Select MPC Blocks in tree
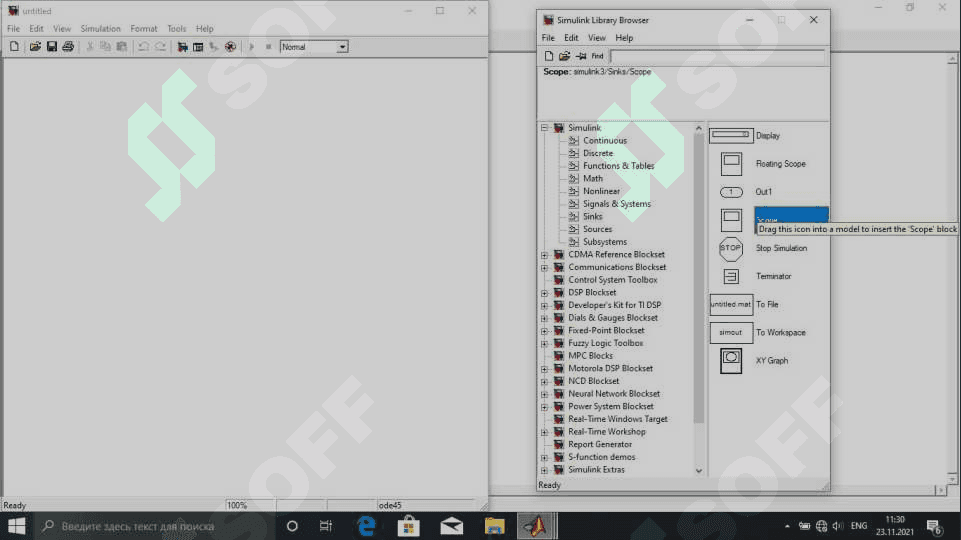This screenshot has width=961, height=540. 590,356
